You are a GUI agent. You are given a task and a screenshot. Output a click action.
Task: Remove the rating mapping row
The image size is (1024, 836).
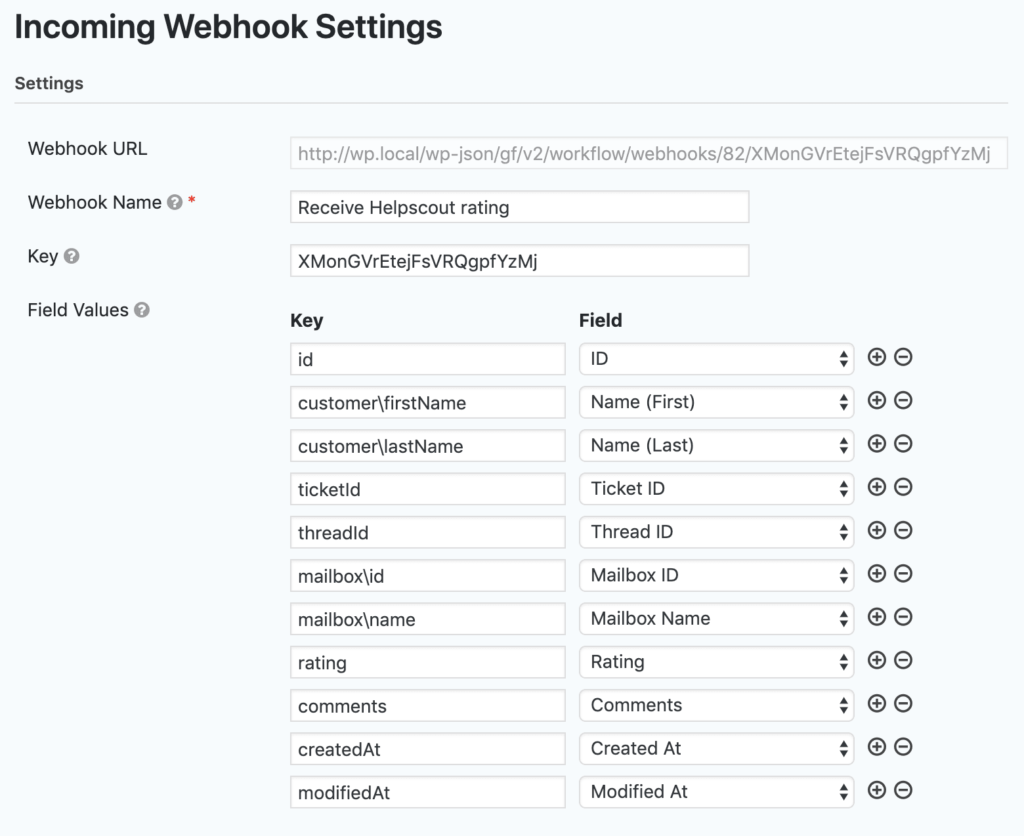(903, 660)
